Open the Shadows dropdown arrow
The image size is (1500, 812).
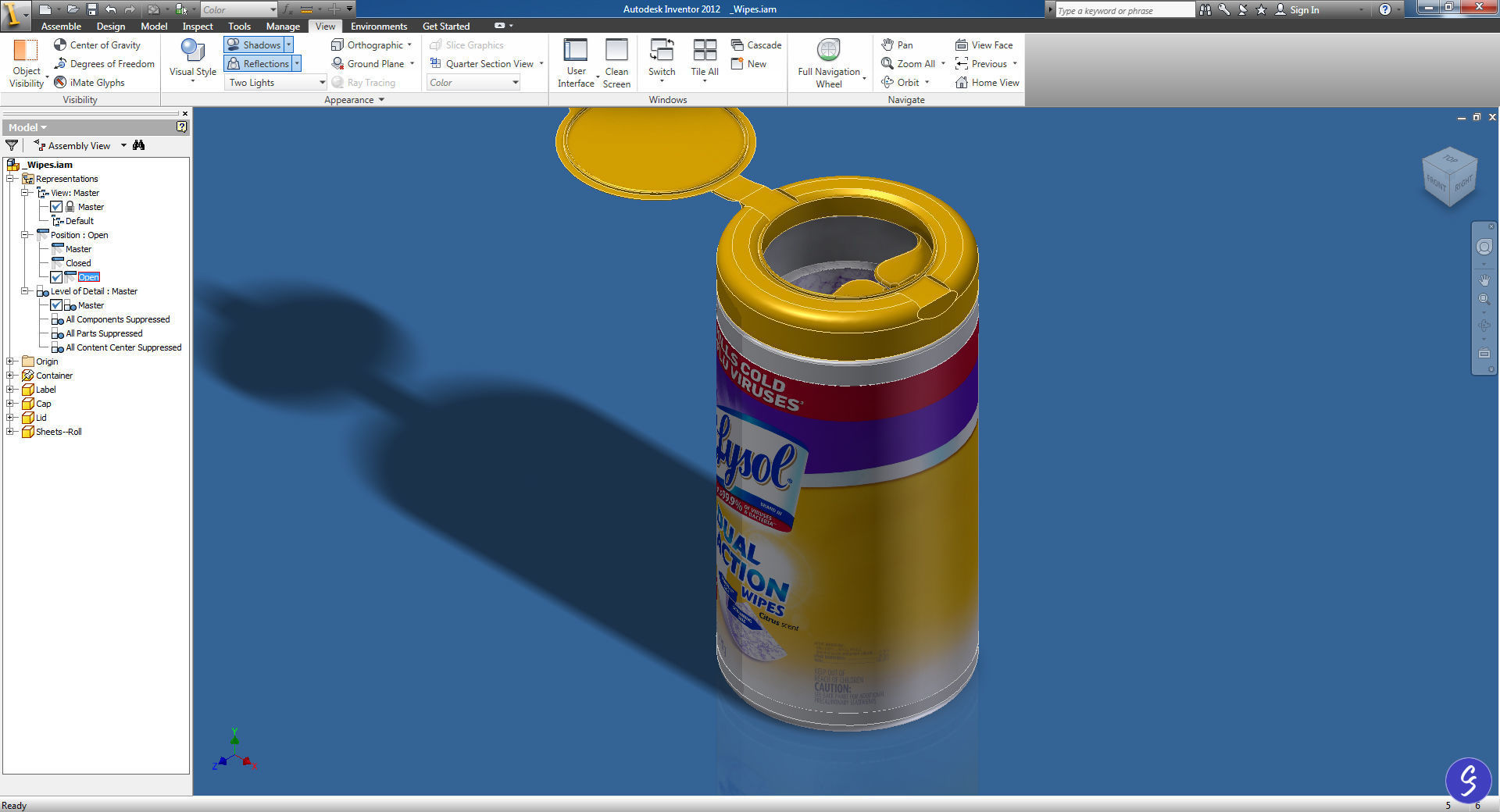(288, 45)
